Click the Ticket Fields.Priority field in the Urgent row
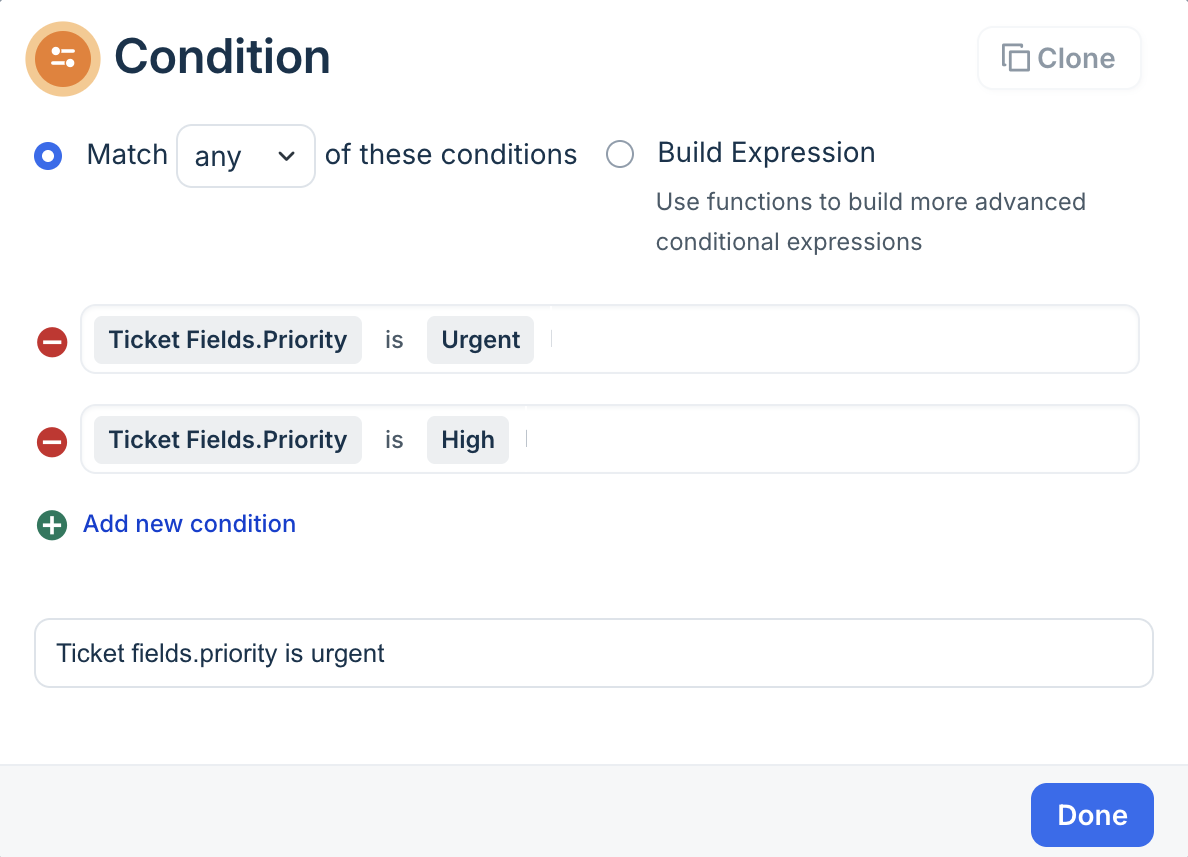The width and height of the screenshot is (1188, 857). click(228, 340)
